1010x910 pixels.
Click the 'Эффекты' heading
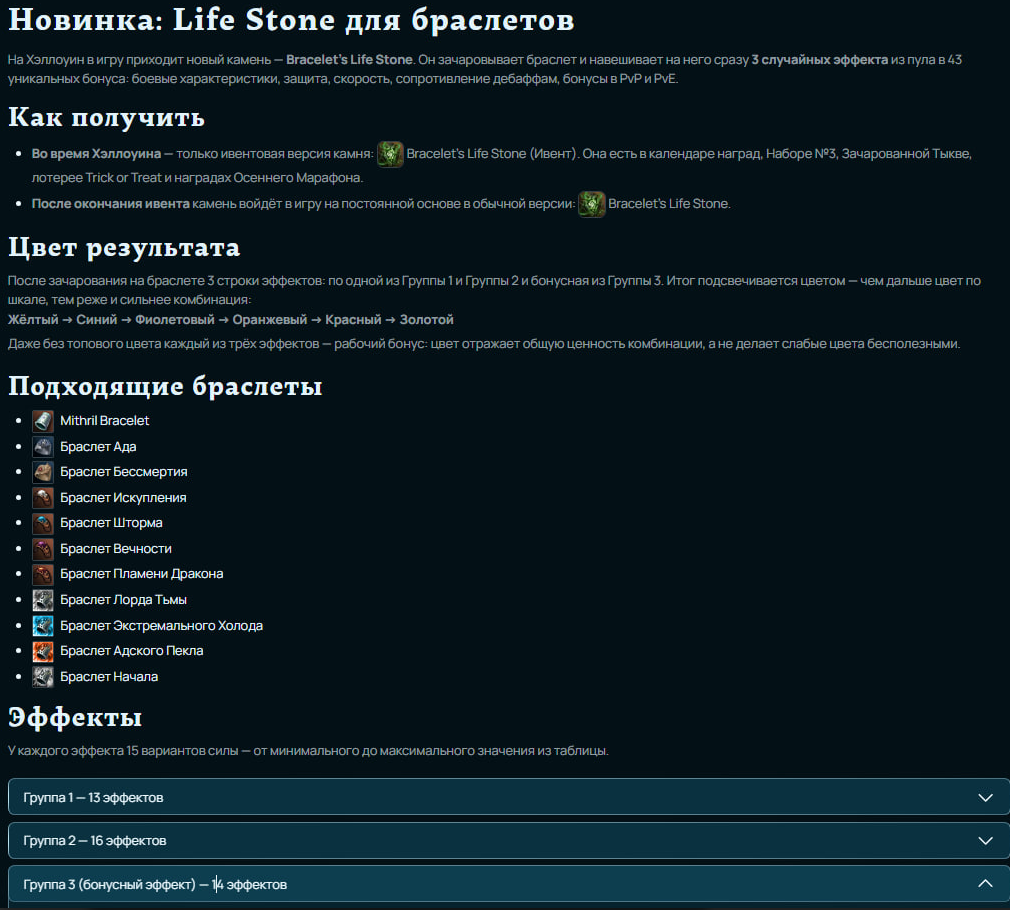click(x=75, y=717)
